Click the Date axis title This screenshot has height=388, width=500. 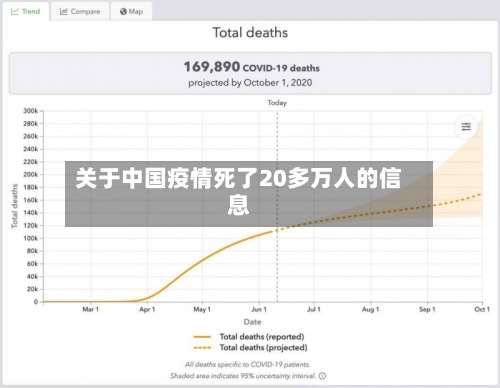[x=252, y=322]
